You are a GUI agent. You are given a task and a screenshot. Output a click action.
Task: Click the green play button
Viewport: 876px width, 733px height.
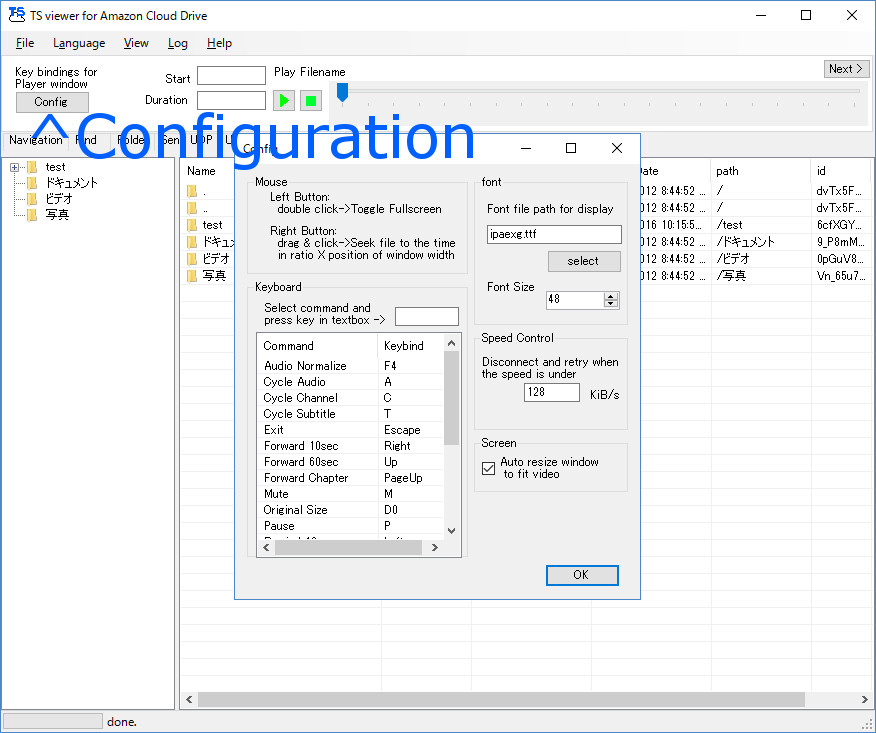pos(284,100)
